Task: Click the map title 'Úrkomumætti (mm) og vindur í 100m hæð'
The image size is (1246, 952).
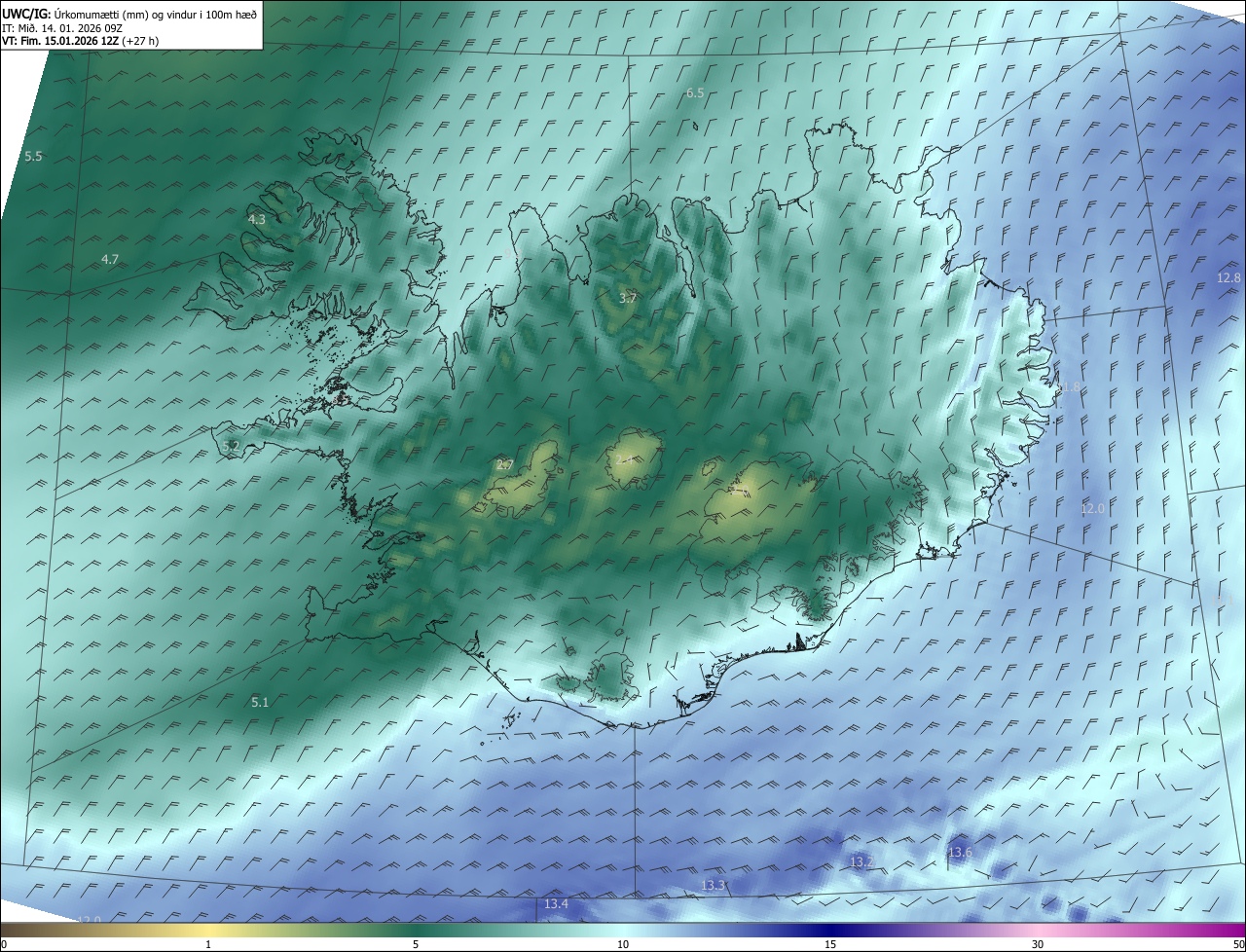Action: (157, 14)
